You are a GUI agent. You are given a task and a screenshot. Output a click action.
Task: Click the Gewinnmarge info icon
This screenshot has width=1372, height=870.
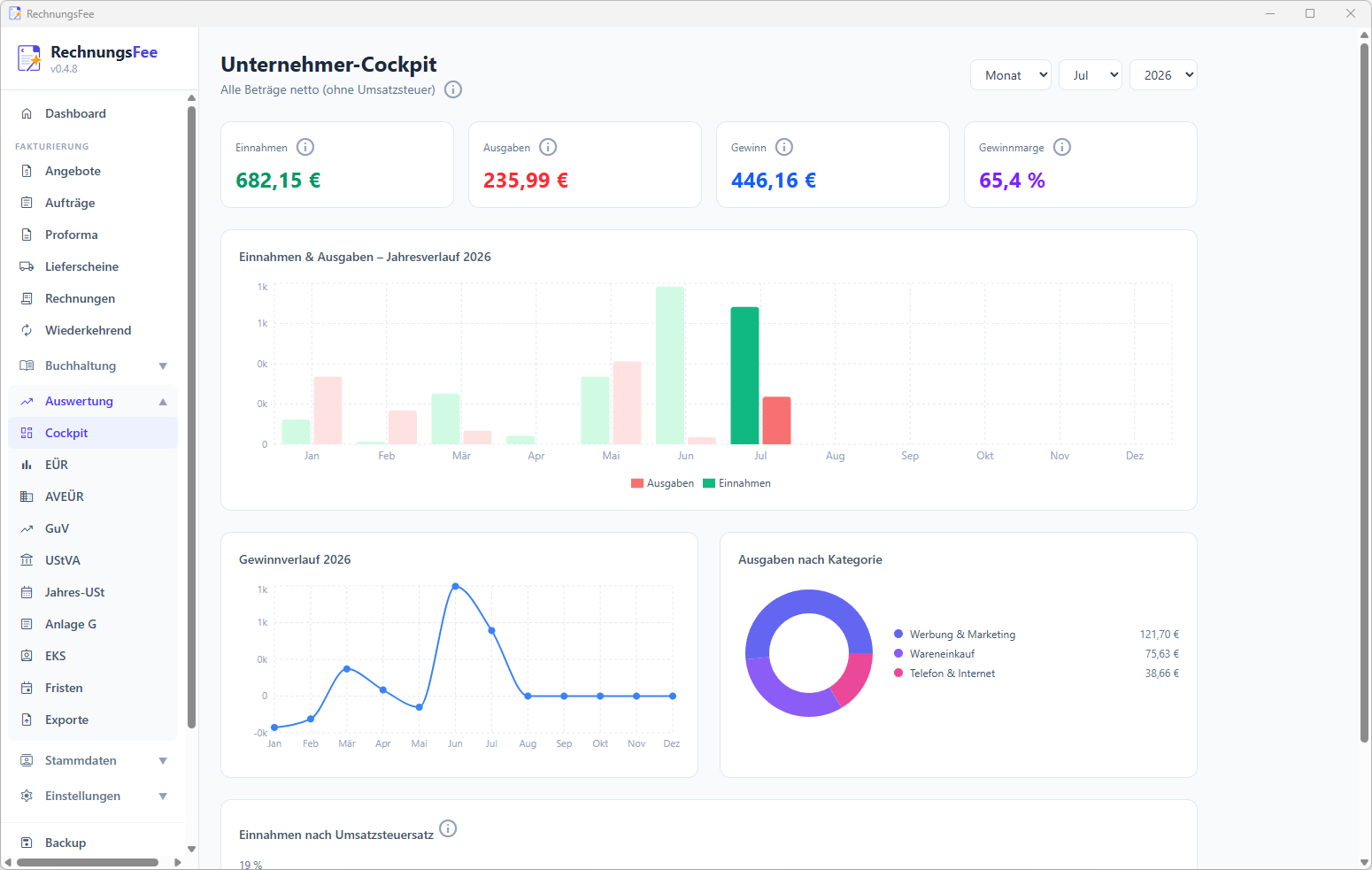1062,147
